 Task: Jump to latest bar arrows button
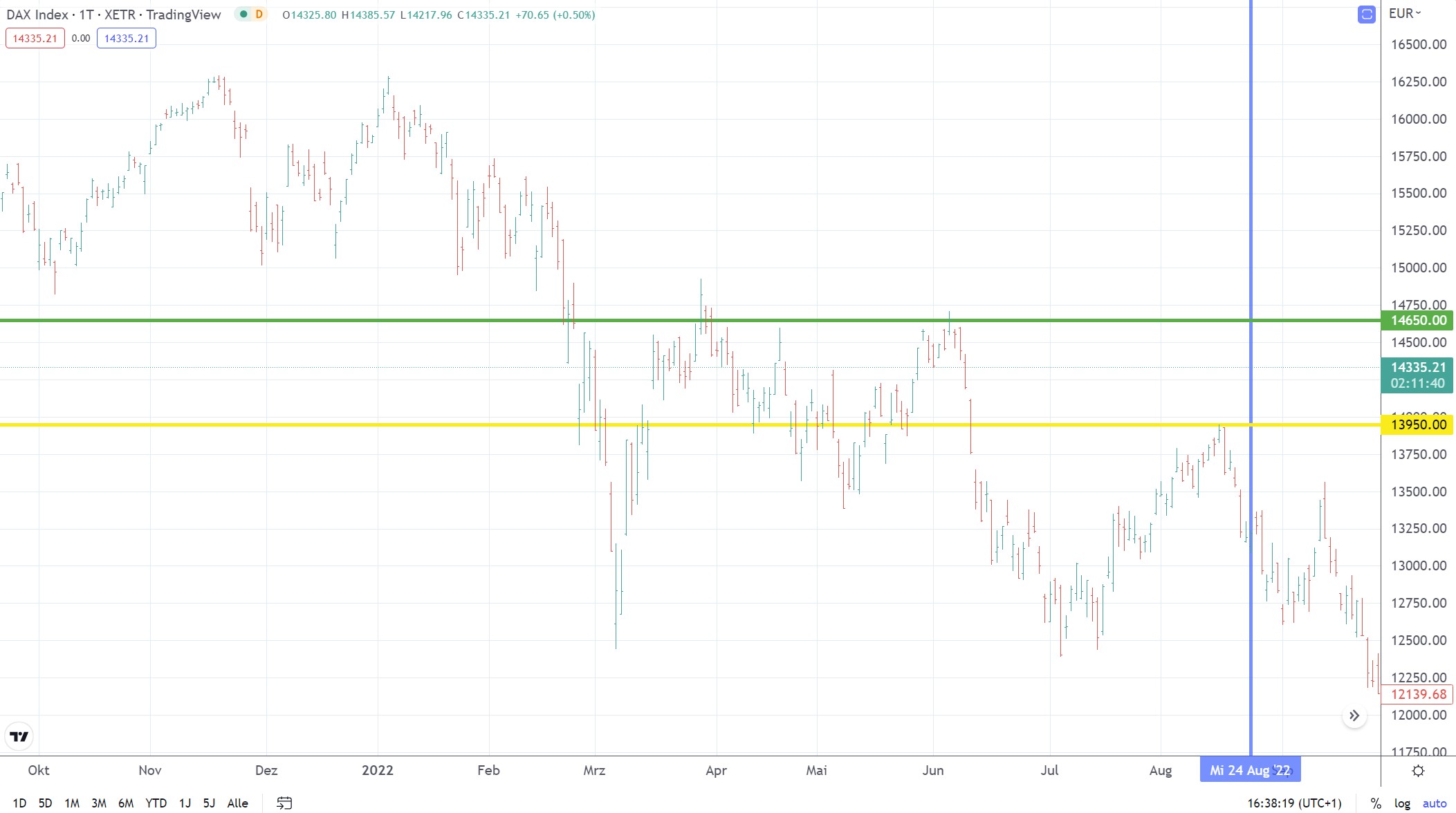pyautogui.click(x=1354, y=716)
